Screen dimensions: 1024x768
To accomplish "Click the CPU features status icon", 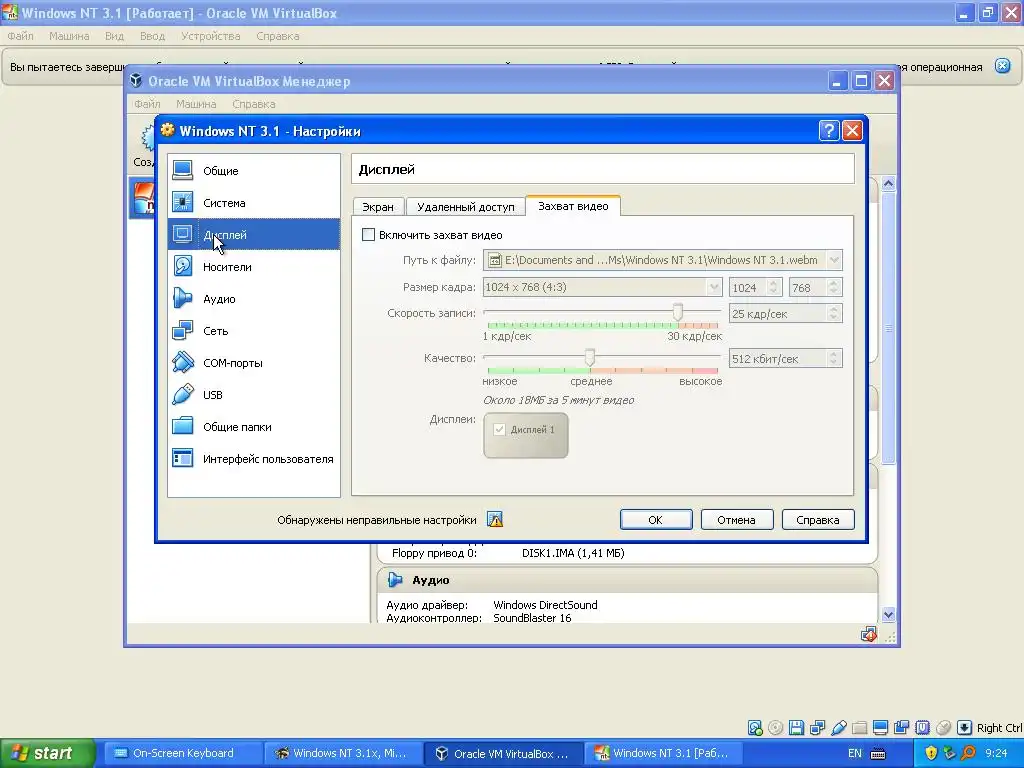I will click(x=922, y=728).
